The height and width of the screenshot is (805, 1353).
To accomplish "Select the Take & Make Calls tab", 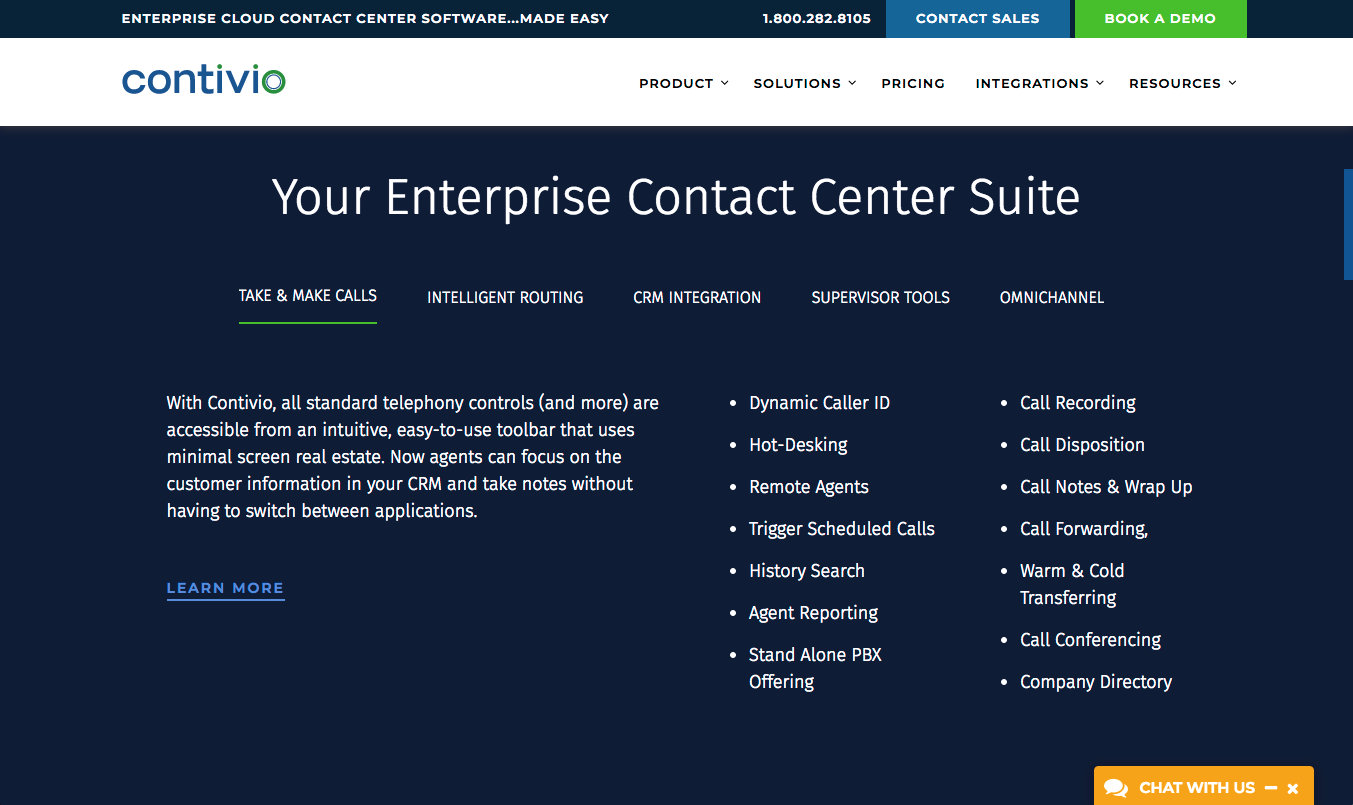I will tap(308, 296).
